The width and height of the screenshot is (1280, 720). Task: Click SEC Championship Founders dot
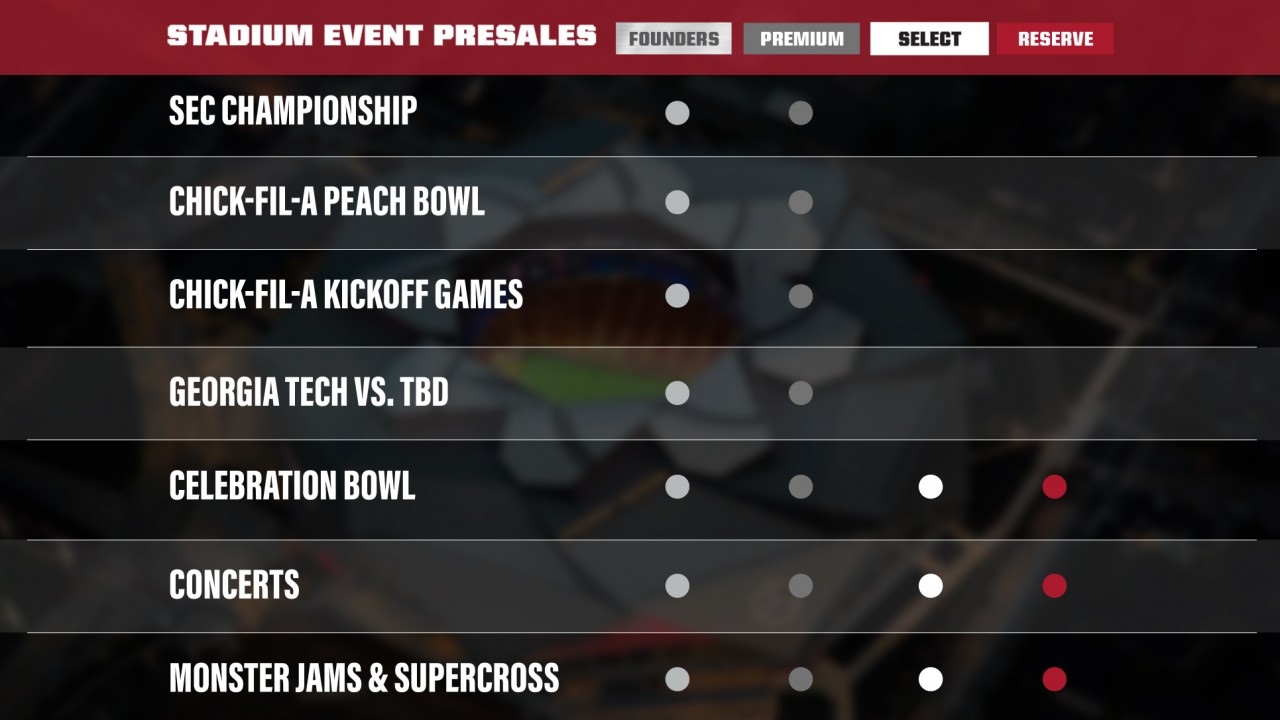677,113
